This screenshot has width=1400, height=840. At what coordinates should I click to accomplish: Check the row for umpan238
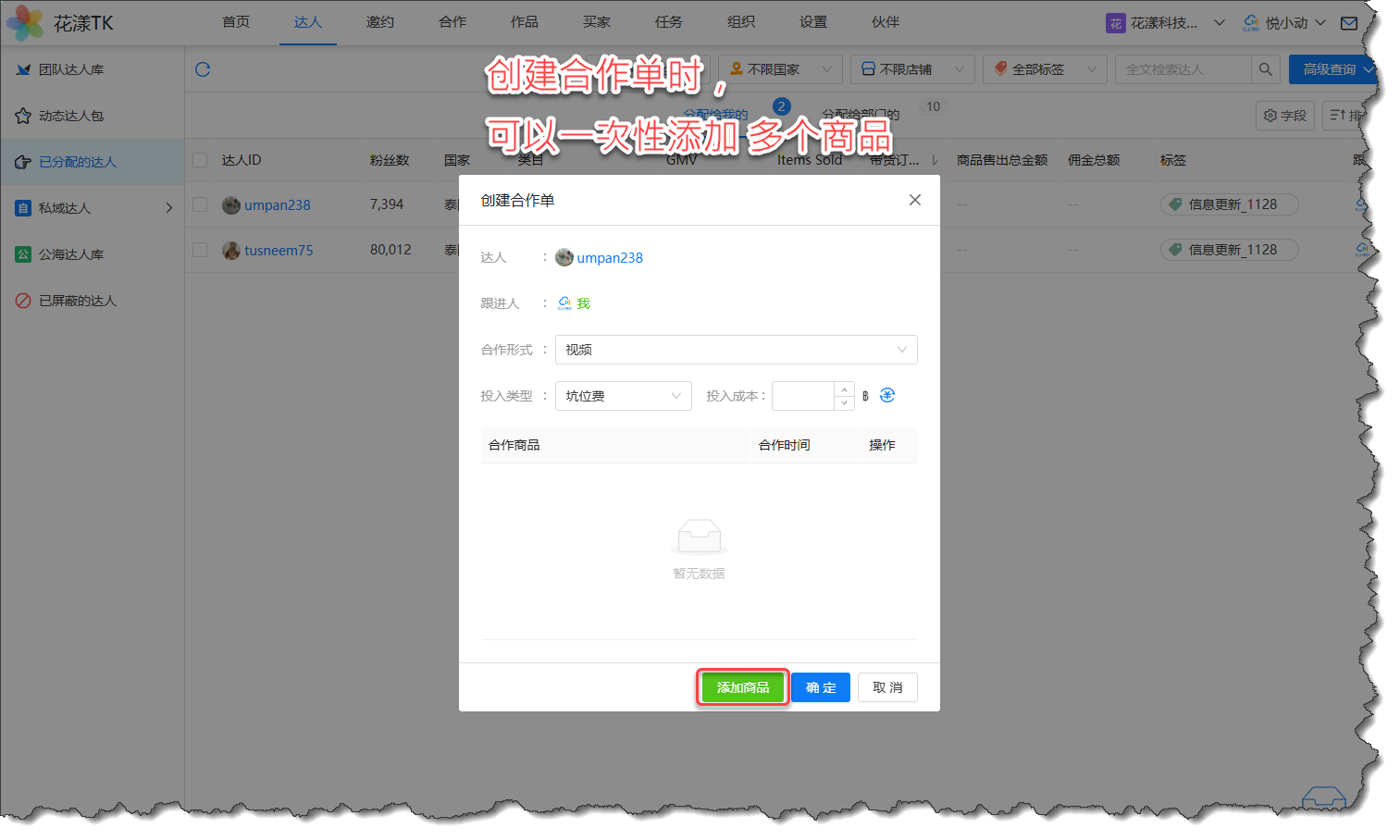pos(200,204)
